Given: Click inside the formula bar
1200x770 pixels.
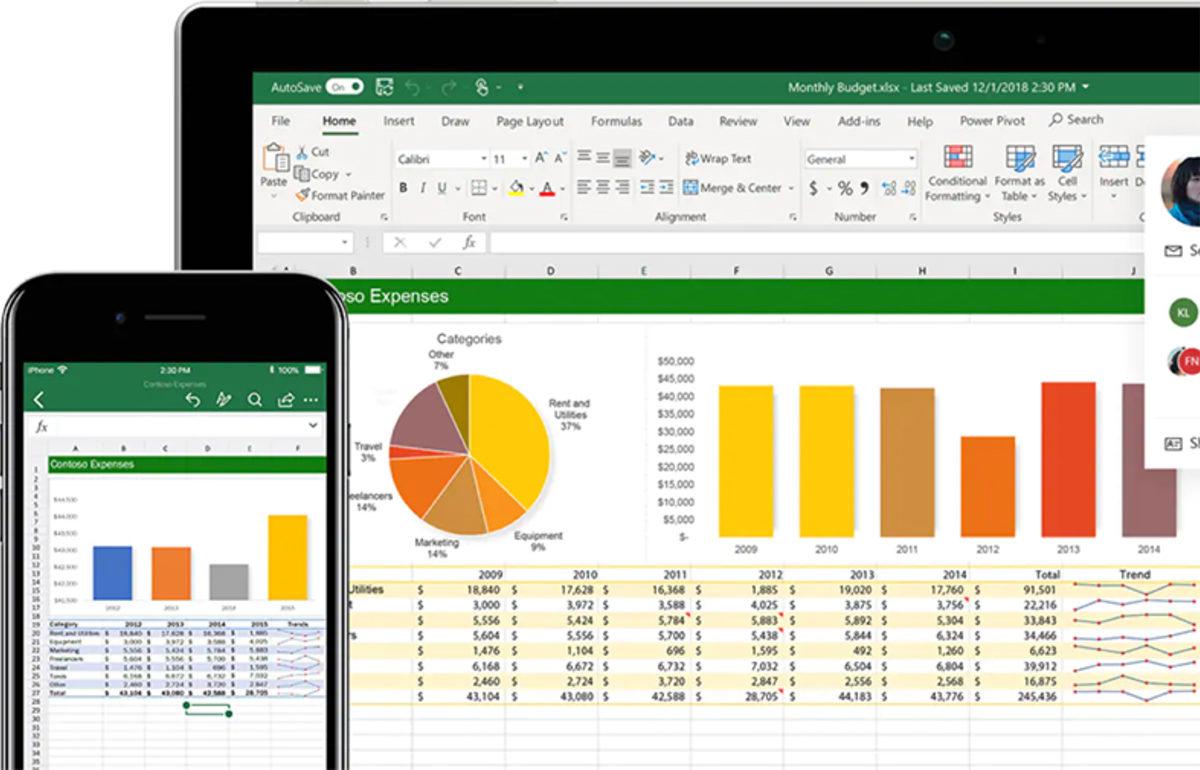Looking at the screenshot, I should pyautogui.click(x=600, y=241).
